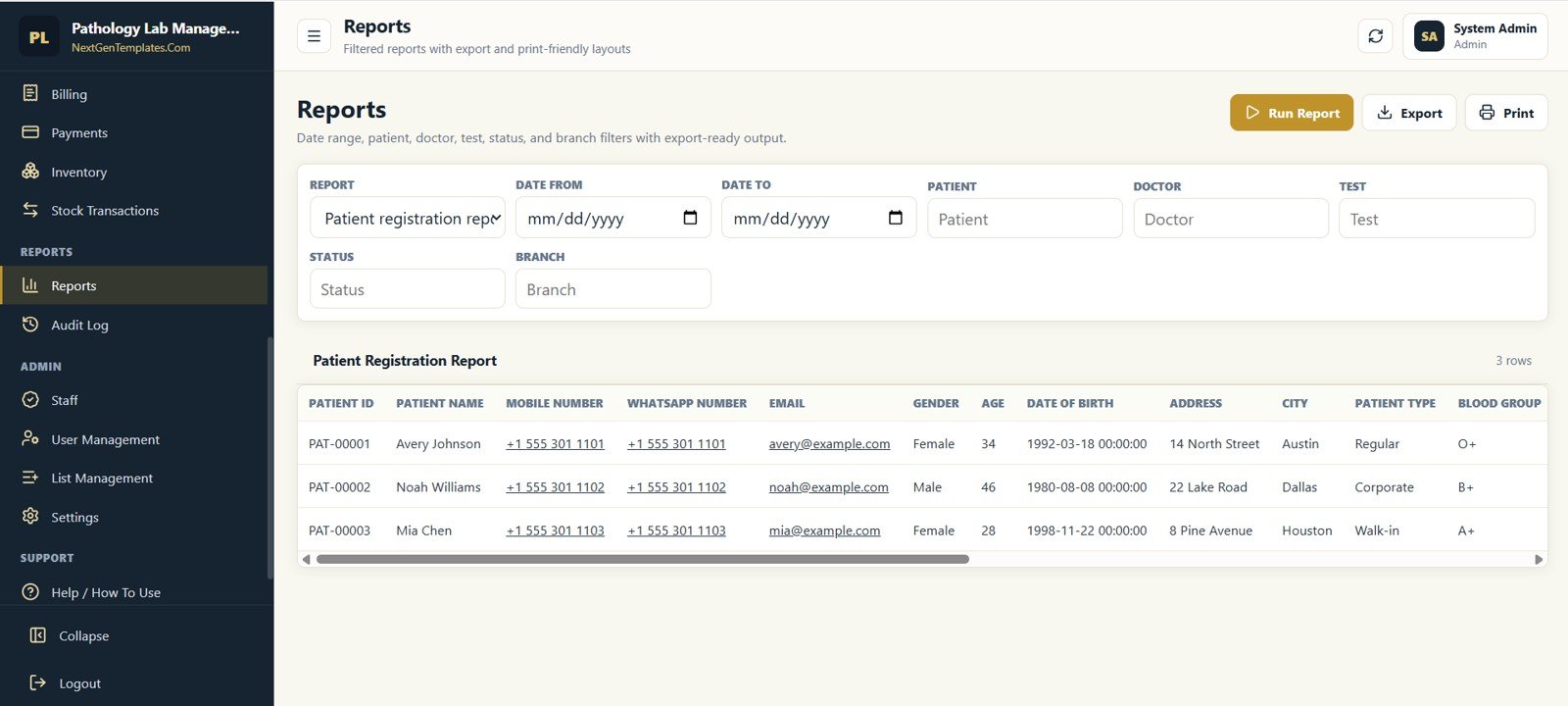The width and height of the screenshot is (1568, 706).
Task: Click Noah's WhatsApp number +1 555 301 1102
Action: [x=676, y=486]
